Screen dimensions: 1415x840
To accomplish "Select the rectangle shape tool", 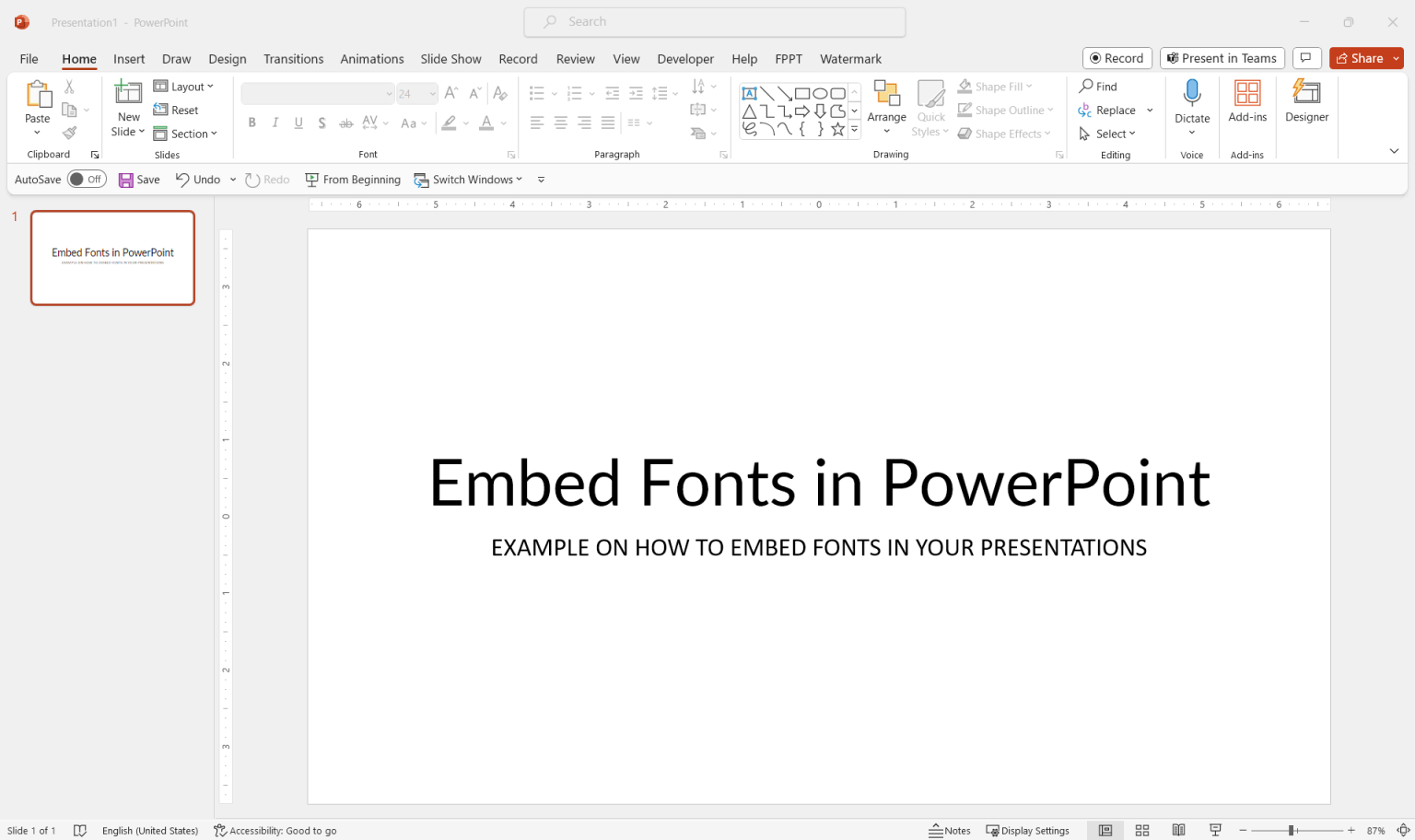I will [802, 93].
